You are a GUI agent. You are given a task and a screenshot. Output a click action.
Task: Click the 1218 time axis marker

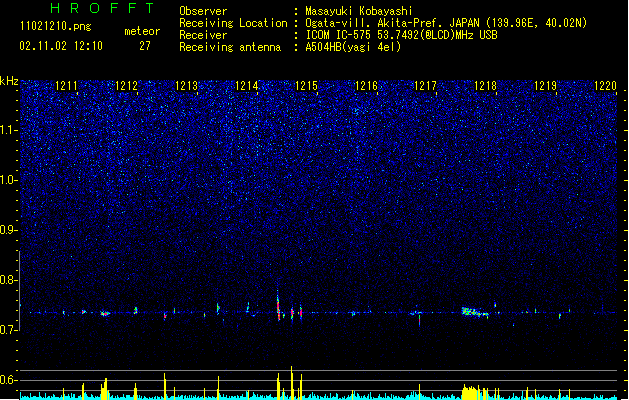(485, 86)
